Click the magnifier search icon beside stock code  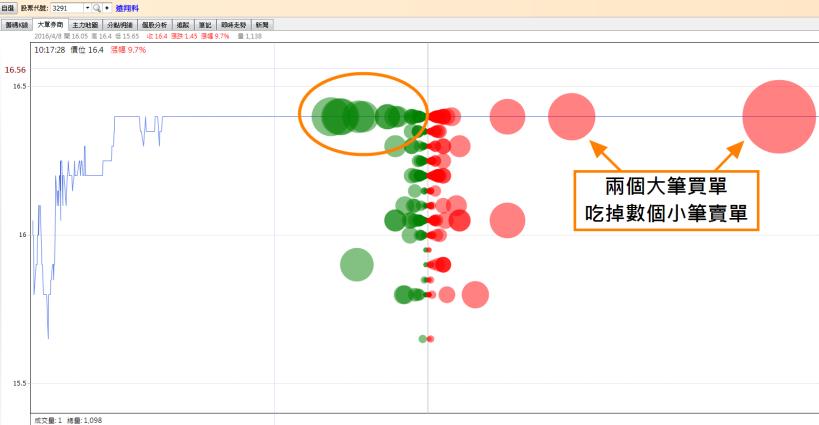97,8
